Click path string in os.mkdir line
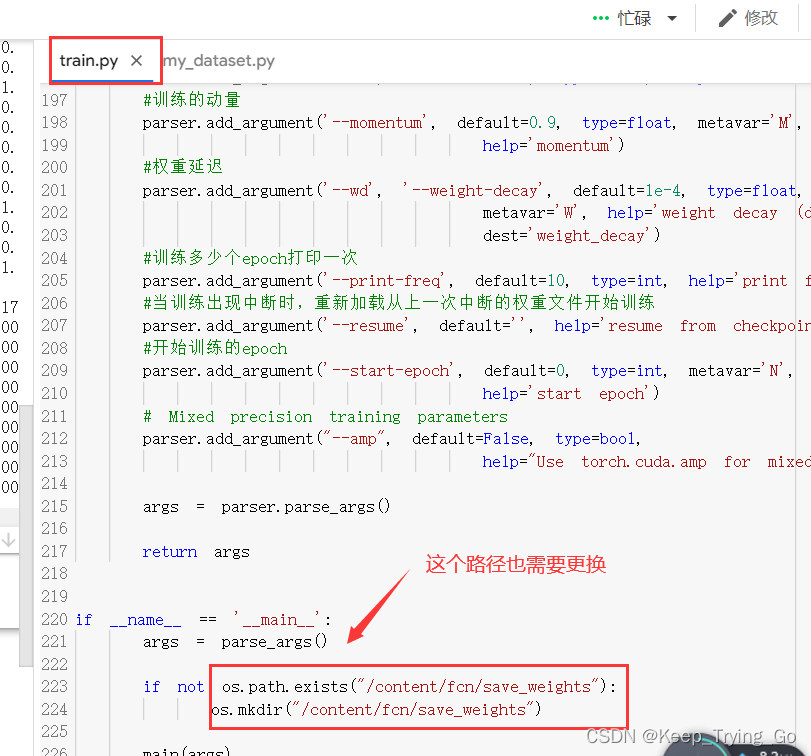Viewport: 811px width, 756px height. point(414,709)
